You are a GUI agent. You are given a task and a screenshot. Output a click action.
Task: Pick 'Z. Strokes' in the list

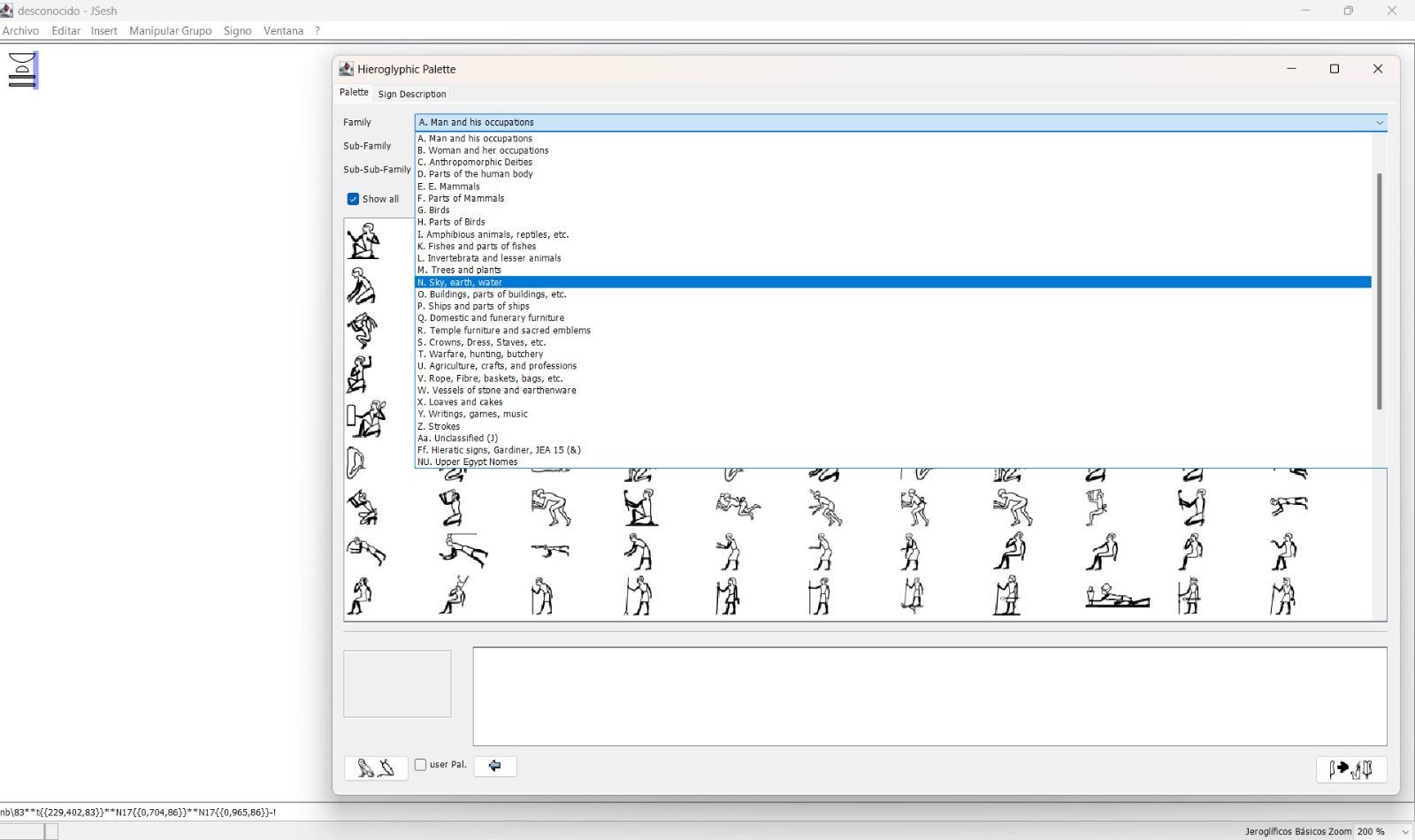point(893,426)
